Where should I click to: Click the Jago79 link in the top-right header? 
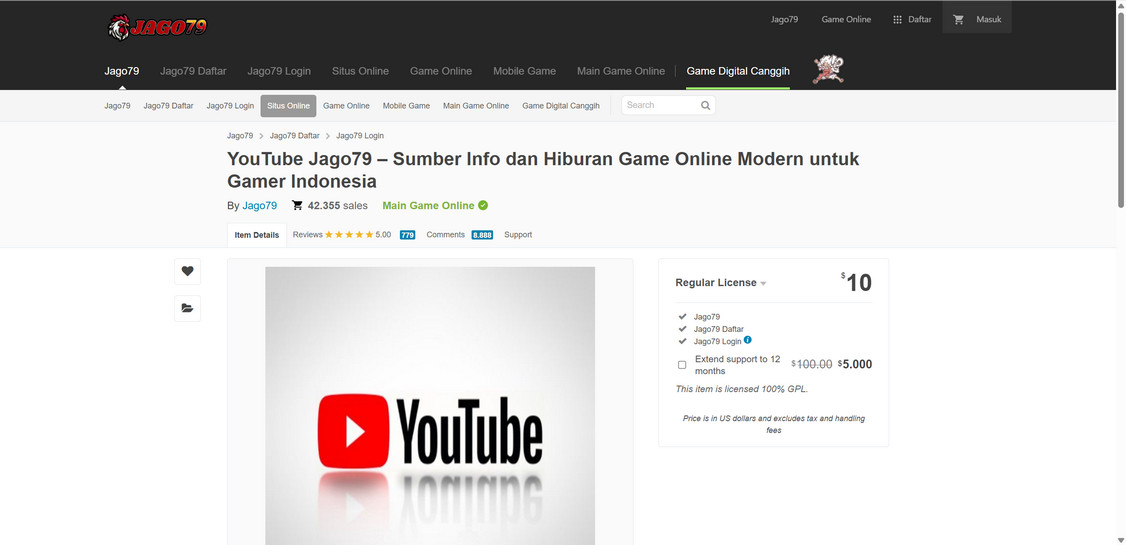(x=784, y=19)
